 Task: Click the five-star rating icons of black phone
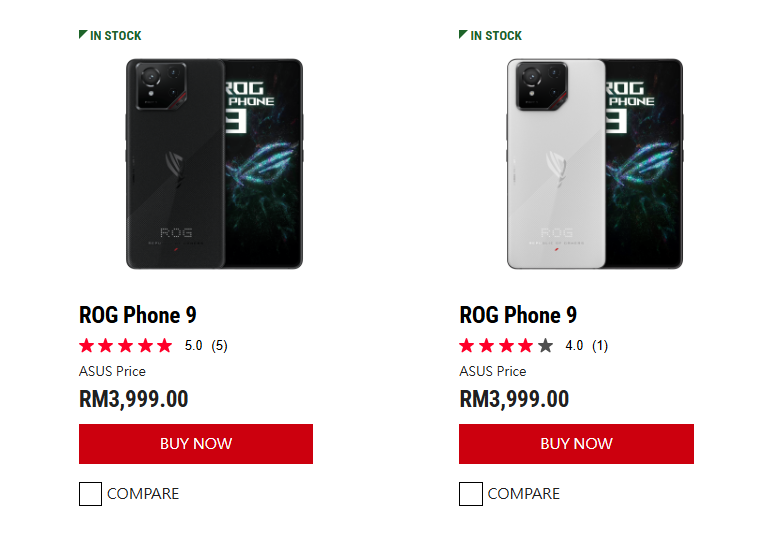click(126, 346)
